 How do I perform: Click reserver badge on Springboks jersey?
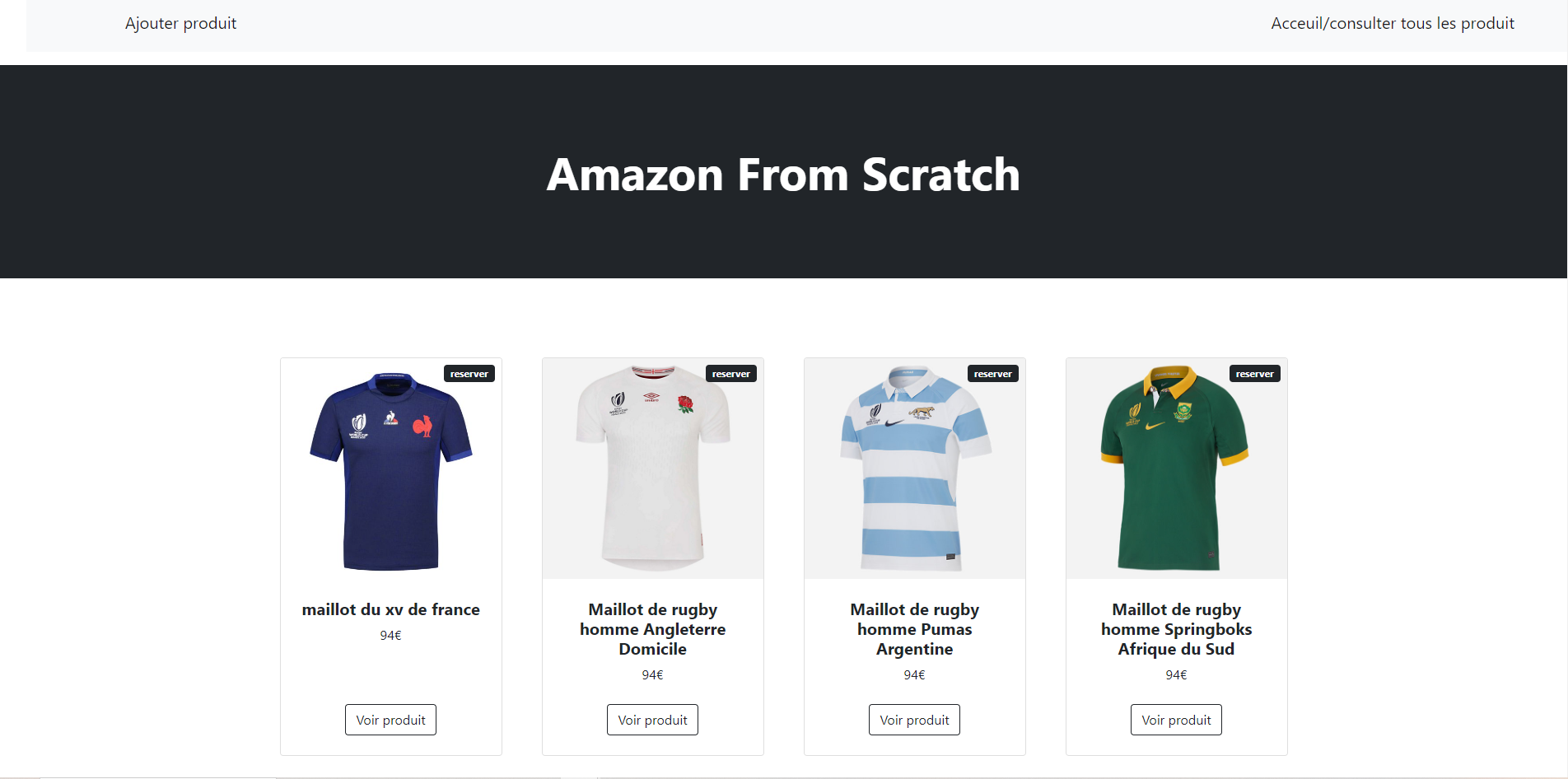pyautogui.click(x=1255, y=374)
